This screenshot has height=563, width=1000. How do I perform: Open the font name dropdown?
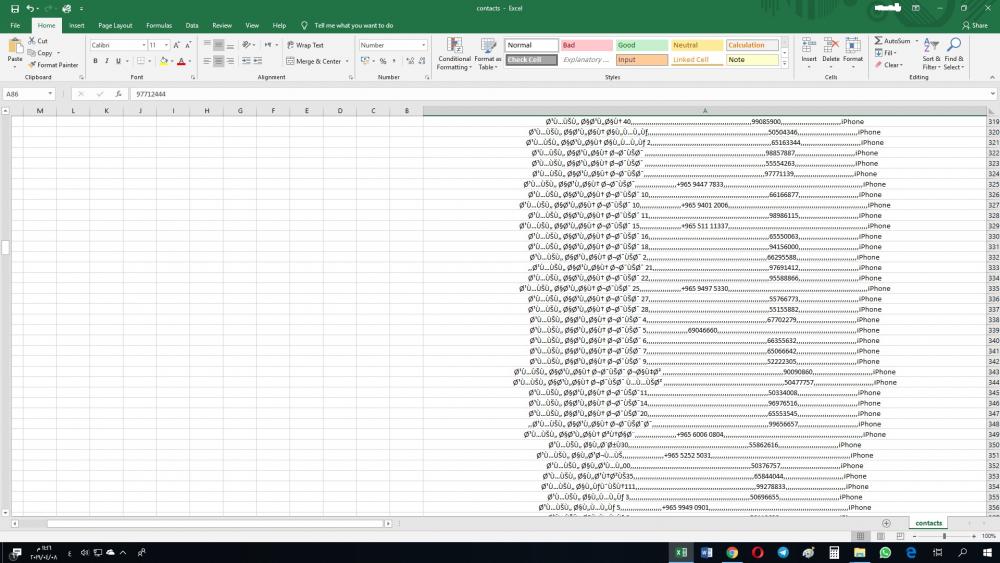pyautogui.click(x=143, y=45)
